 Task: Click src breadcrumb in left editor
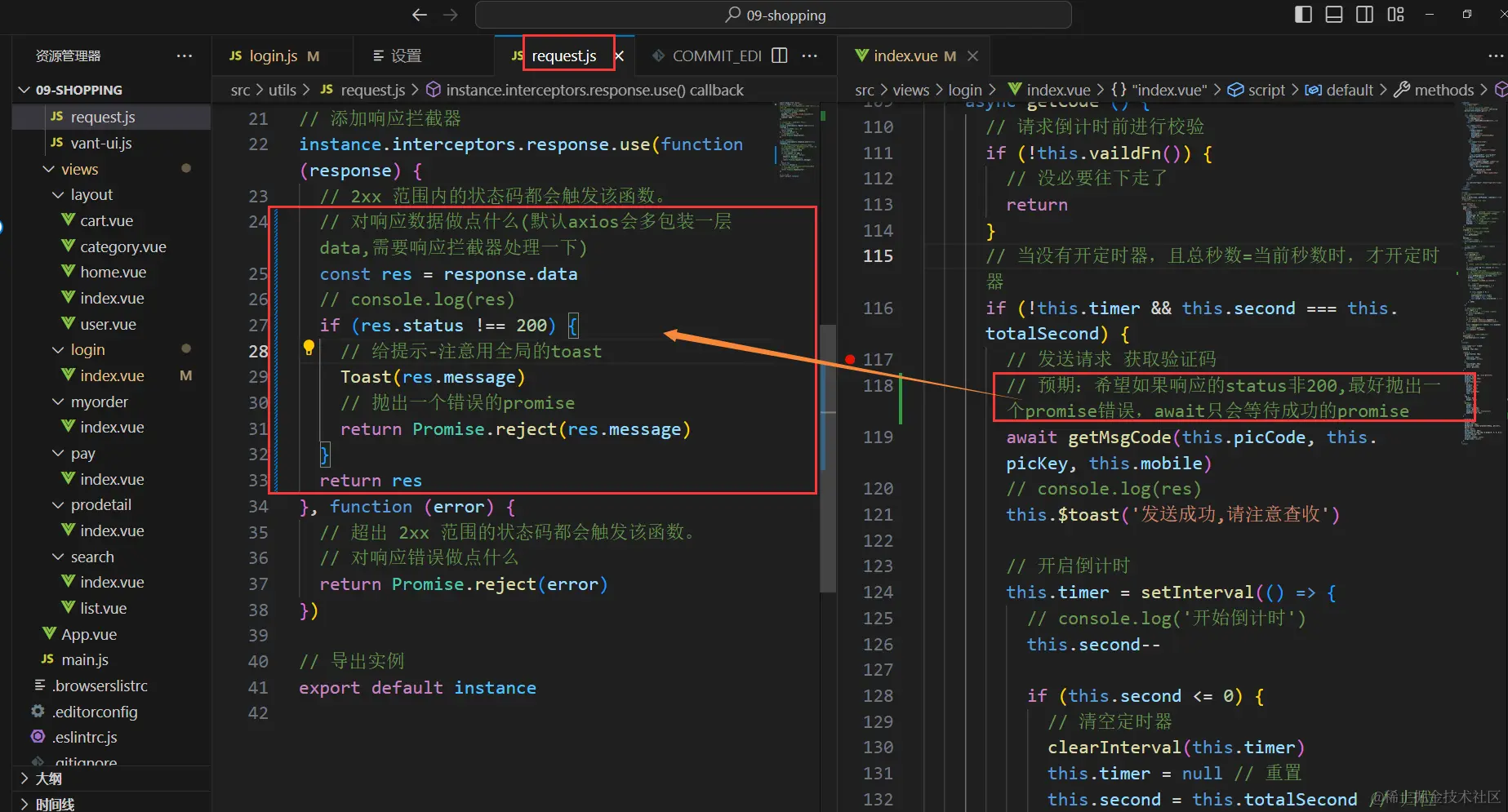click(x=240, y=90)
